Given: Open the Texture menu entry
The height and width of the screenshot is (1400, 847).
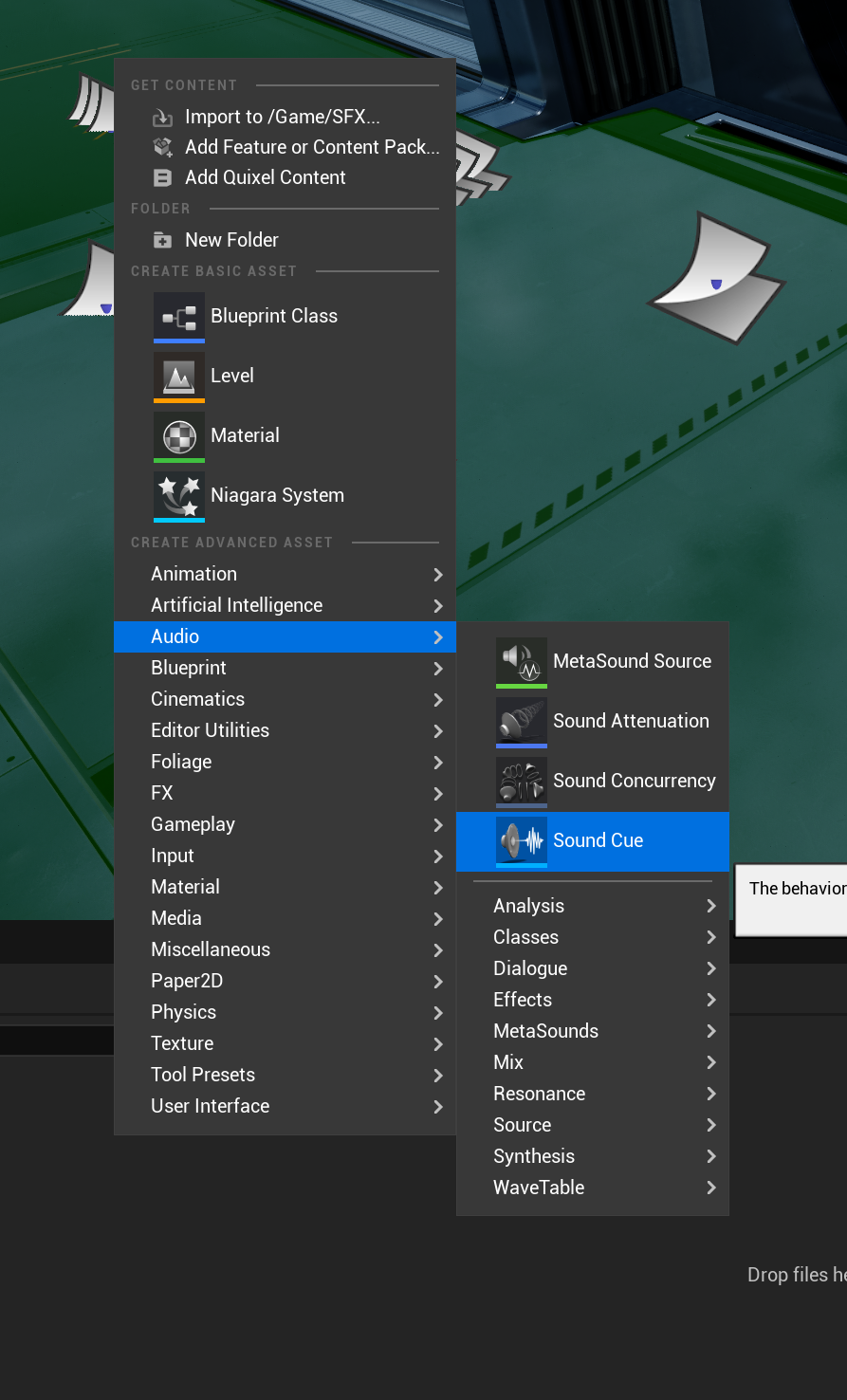Looking at the screenshot, I should click(285, 1043).
